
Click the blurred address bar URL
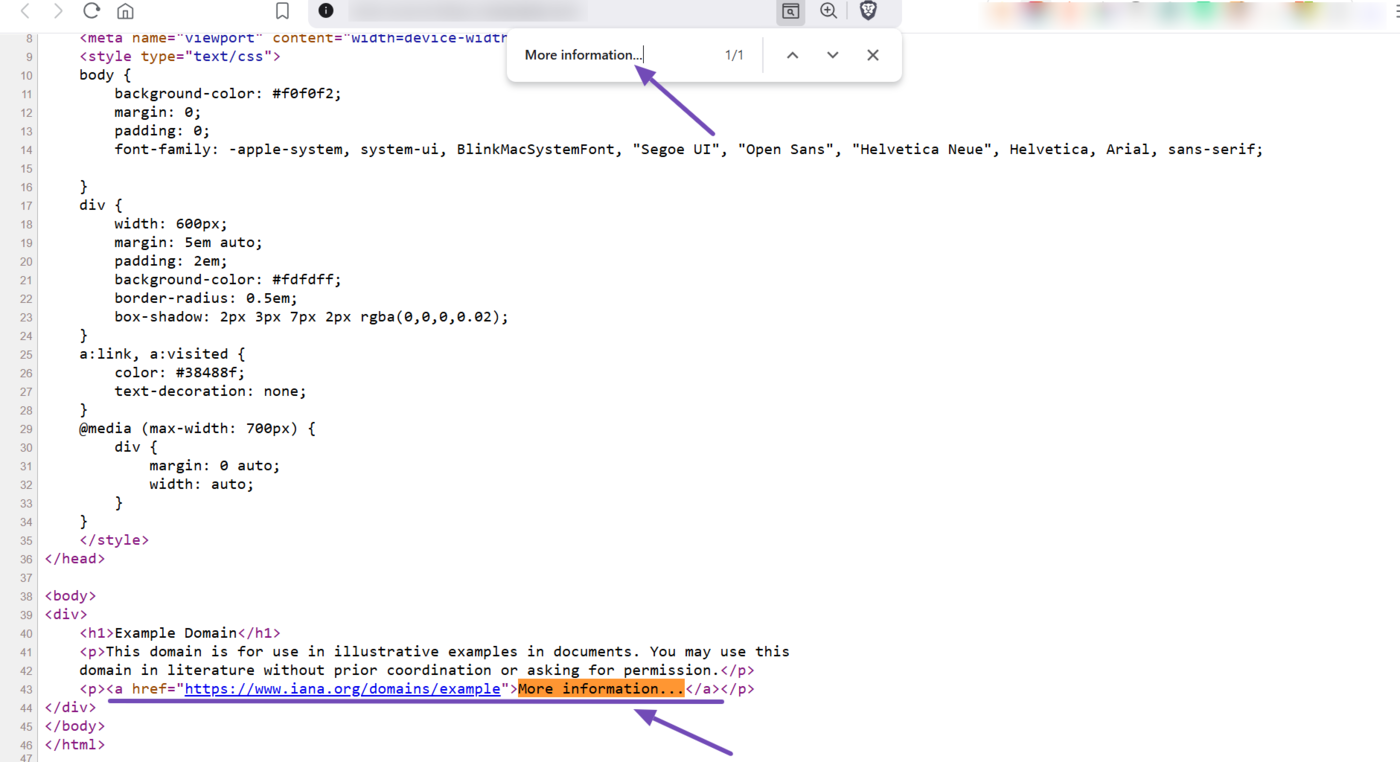(x=465, y=11)
